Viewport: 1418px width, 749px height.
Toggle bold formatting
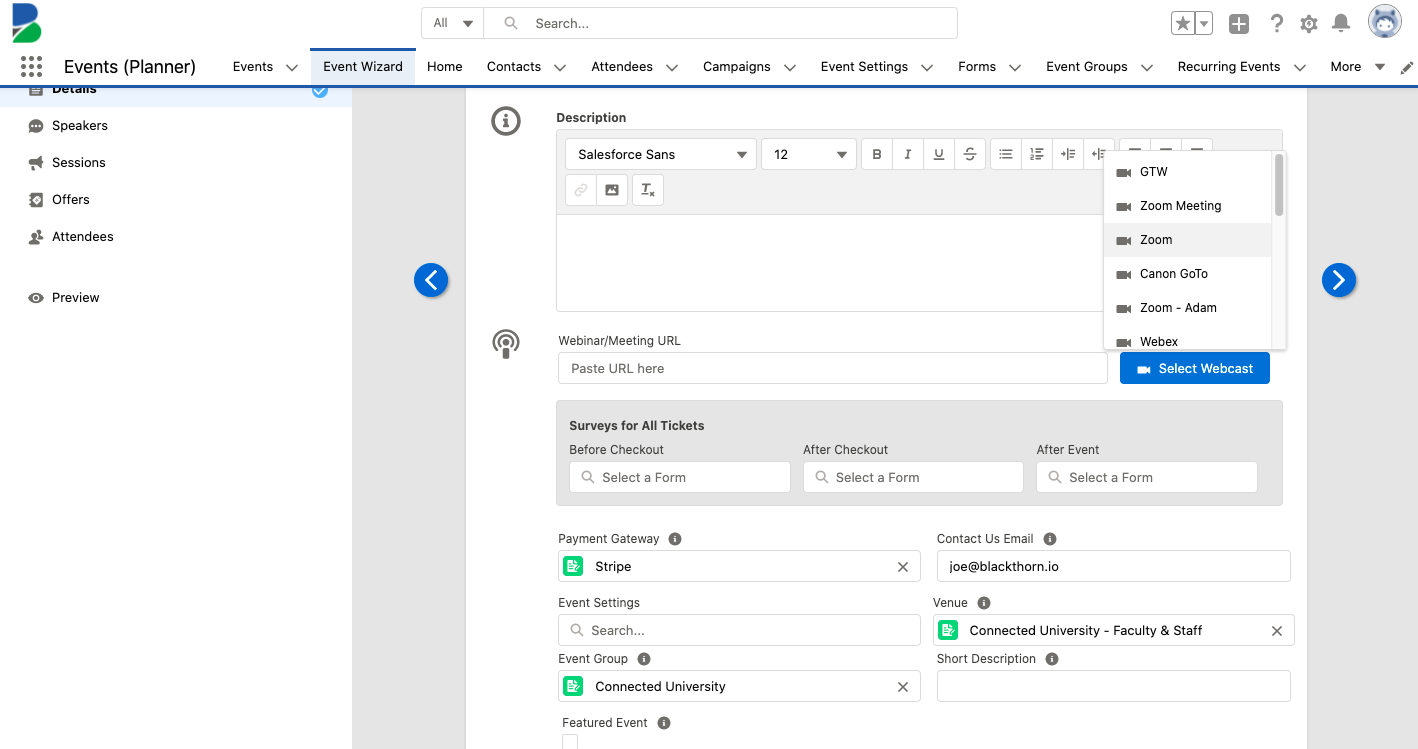(x=877, y=154)
